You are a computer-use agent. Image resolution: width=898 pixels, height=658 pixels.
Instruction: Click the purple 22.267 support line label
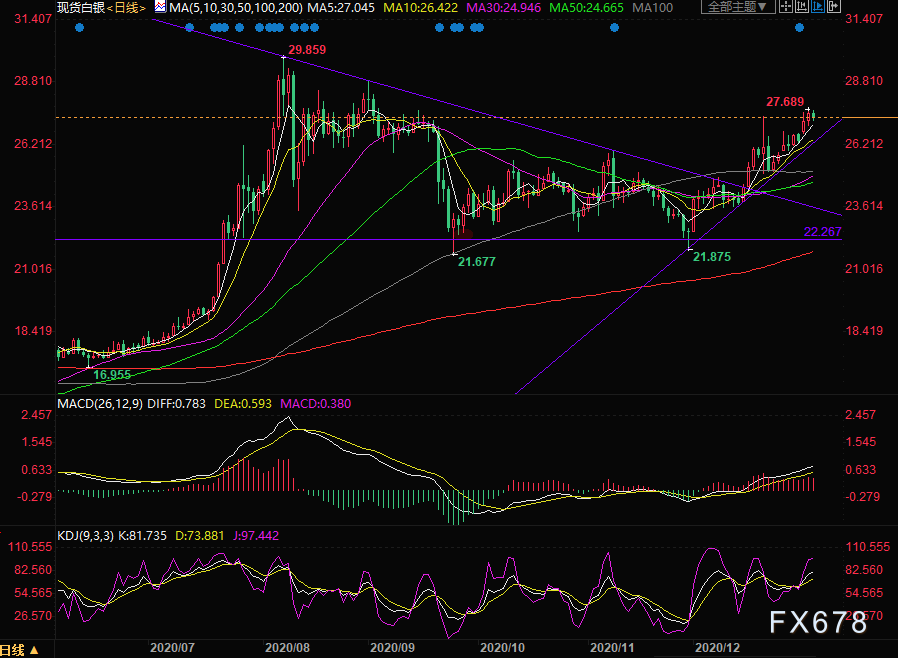(824, 232)
